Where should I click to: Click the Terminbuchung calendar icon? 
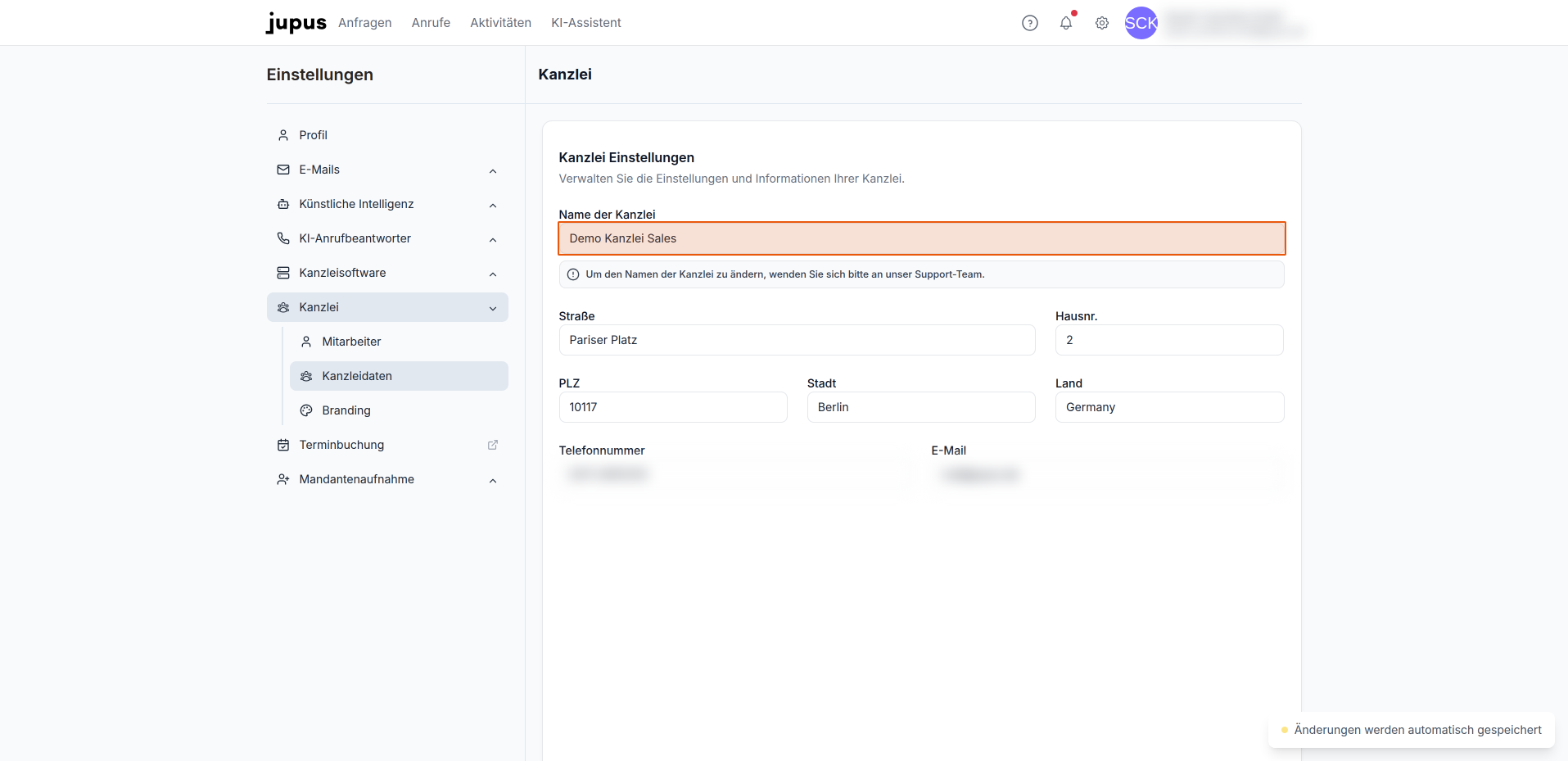pos(283,445)
